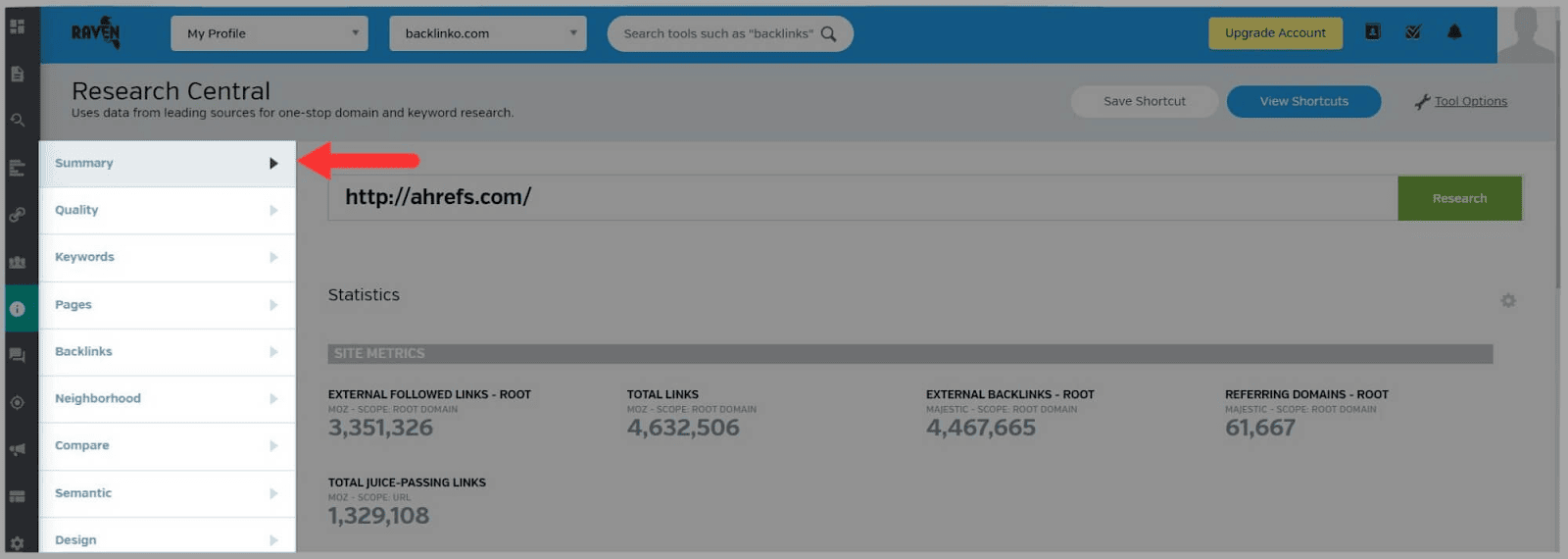Screen dimensions: 1568x559
Task: Expand the backlinko.com site dropdown
Action: click(487, 33)
